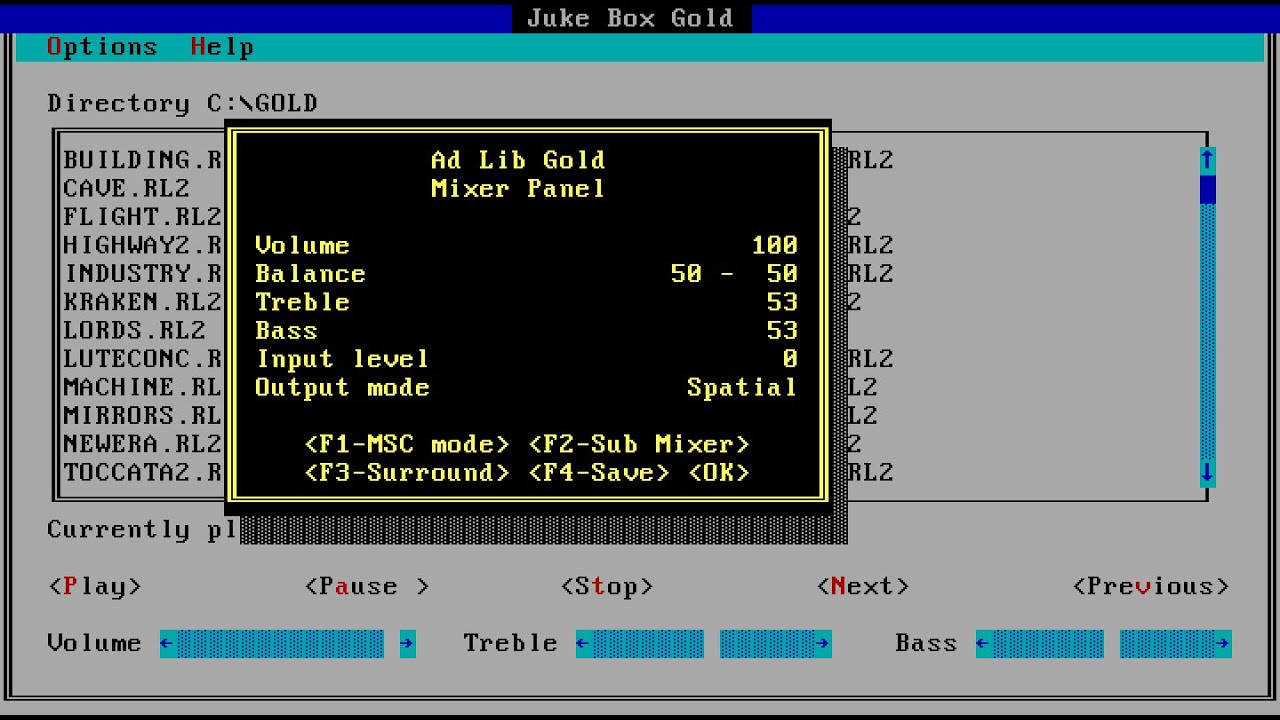Select the Volume row in Mixer Panel

[527, 245]
